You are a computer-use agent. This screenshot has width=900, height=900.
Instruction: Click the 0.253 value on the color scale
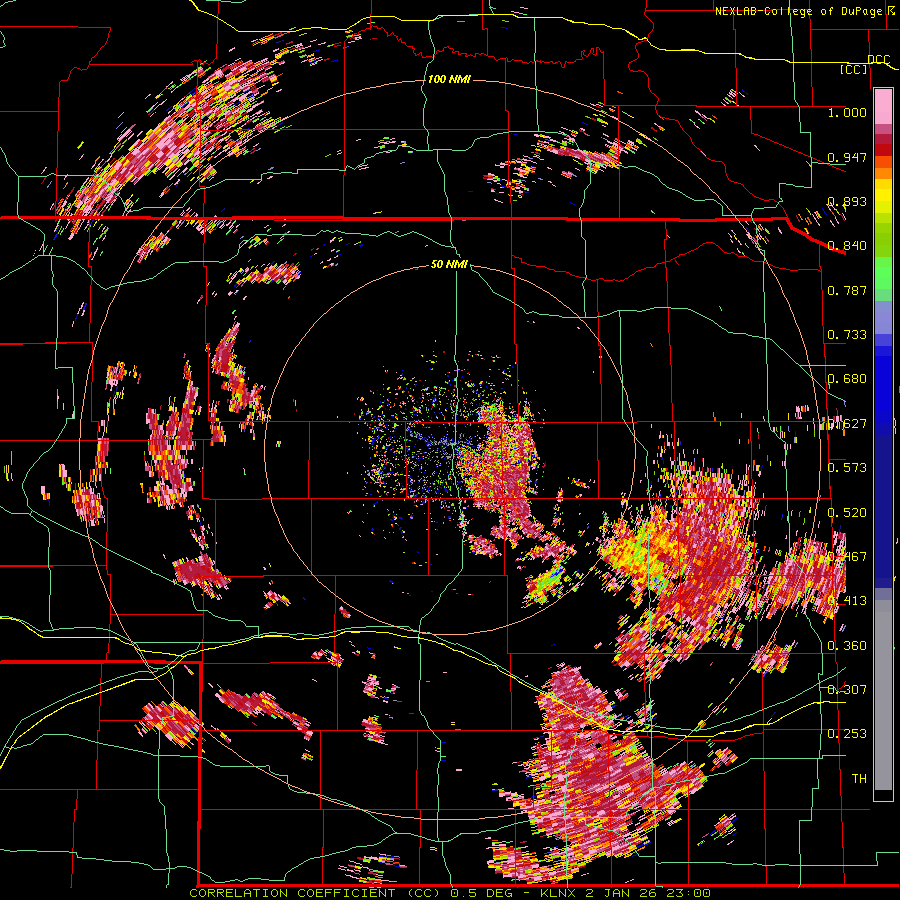pos(847,734)
